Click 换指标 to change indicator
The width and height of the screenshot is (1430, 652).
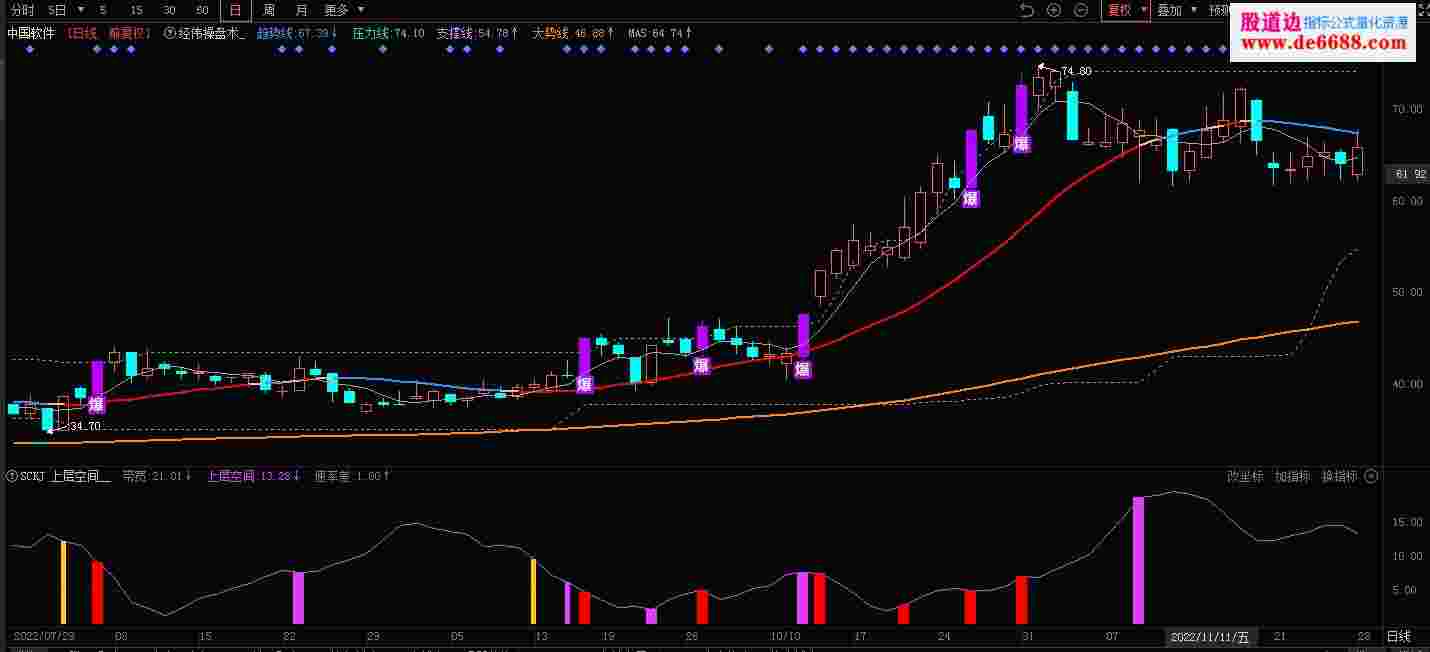click(1339, 476)
